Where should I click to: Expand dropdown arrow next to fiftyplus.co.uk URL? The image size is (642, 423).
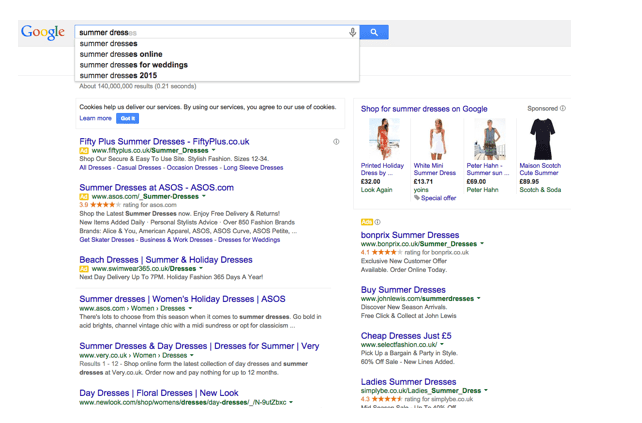(214, 151)
